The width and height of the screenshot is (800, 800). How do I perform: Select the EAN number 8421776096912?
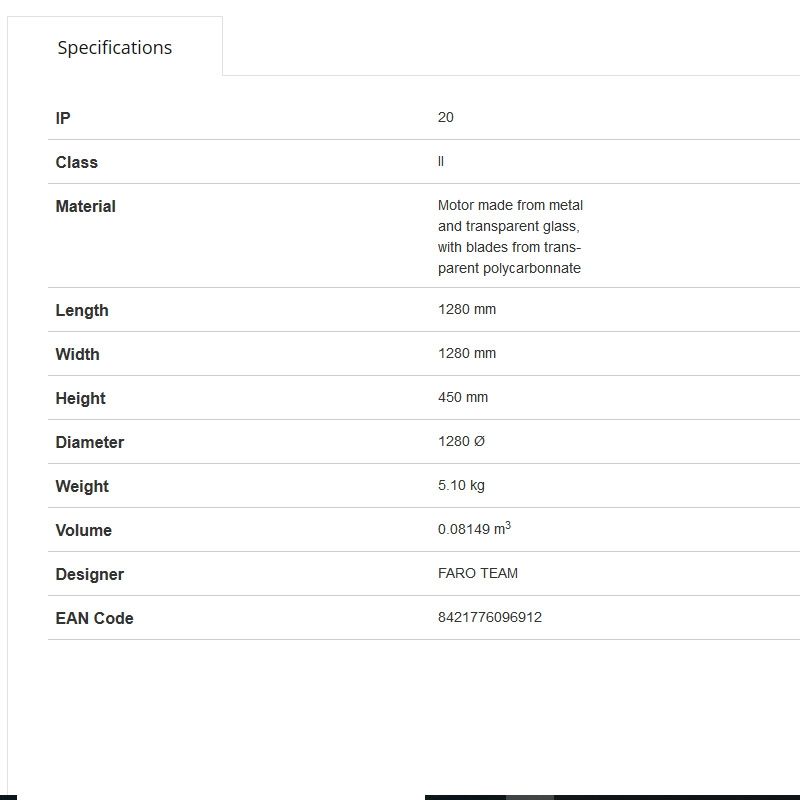tap(490, 617)
